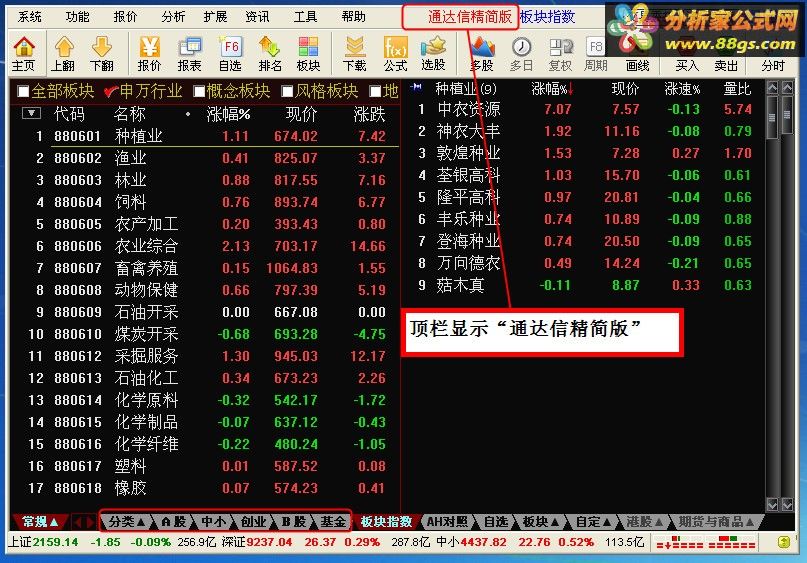Open the 报价 menu in menu bar
807x563 pixels.
125,17
